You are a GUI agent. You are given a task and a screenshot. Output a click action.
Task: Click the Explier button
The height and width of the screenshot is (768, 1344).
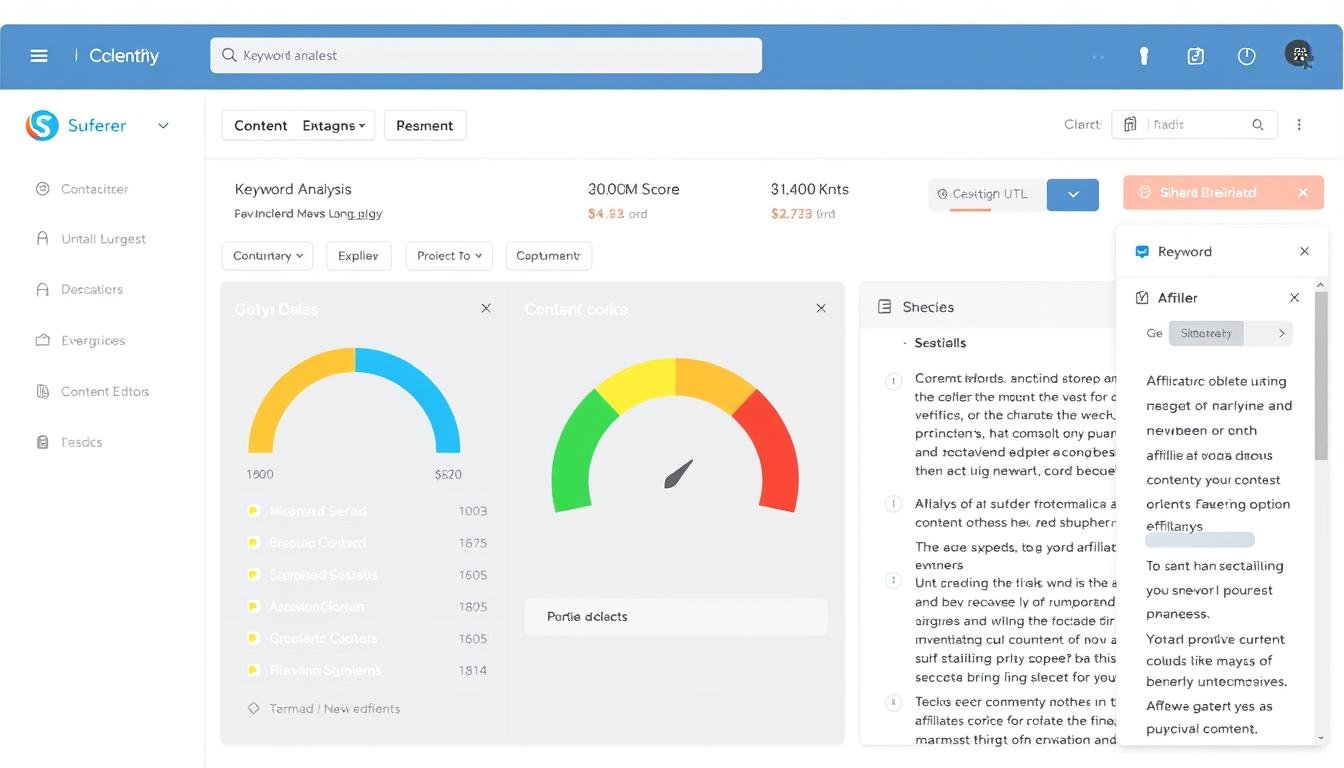[358, 255]
